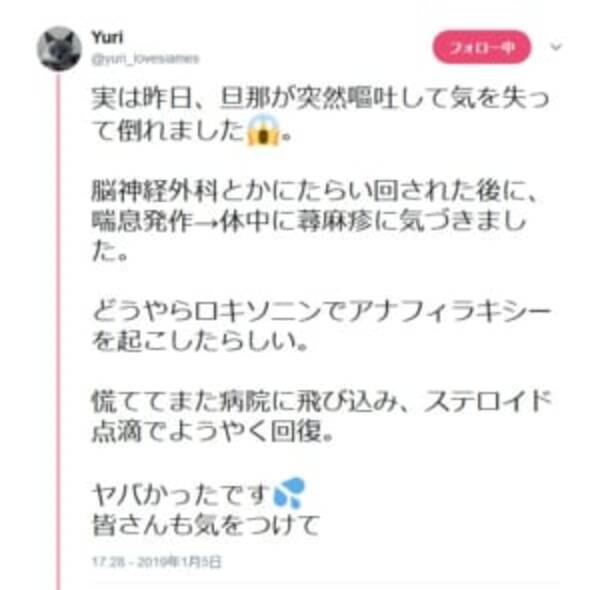Viewport: 600px width, 590px height.
Task: Click the line 皆さんも気をつけて
Action: (x=205, y=524)
